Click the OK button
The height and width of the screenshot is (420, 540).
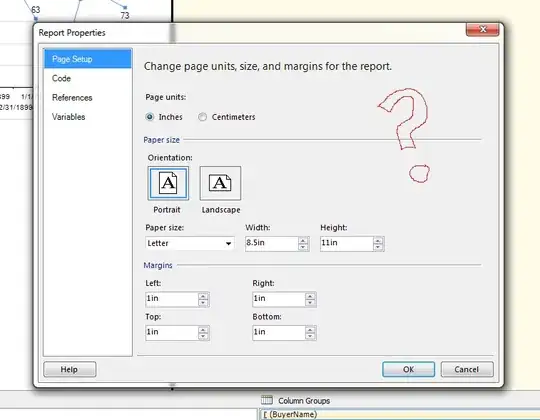pyautogui.click(x=408, y=369)
